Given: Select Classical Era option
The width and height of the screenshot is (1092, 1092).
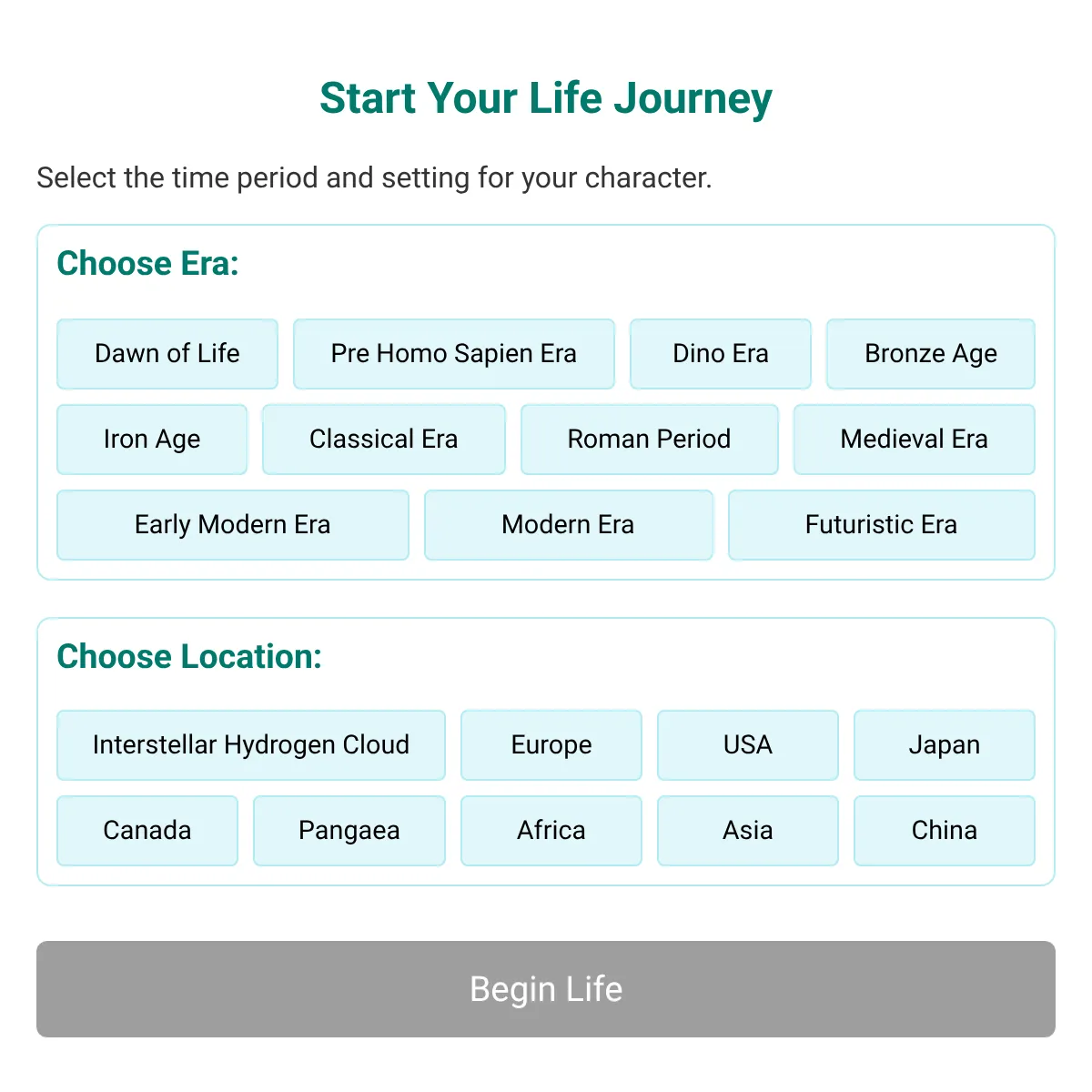Looking at the screenshot, I should coord(384,440).
